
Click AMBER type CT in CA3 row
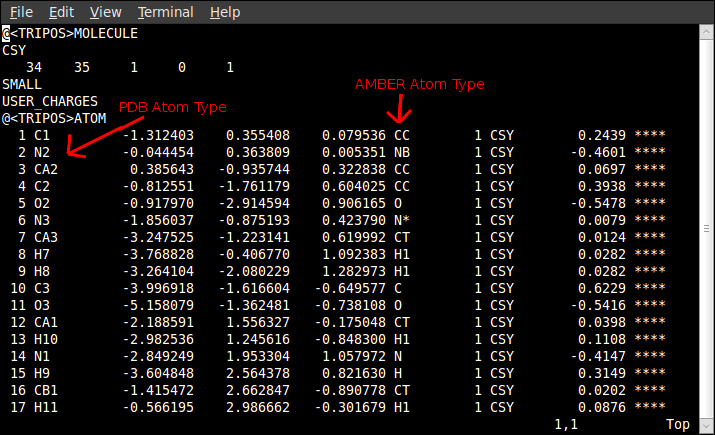pos(402,238)
